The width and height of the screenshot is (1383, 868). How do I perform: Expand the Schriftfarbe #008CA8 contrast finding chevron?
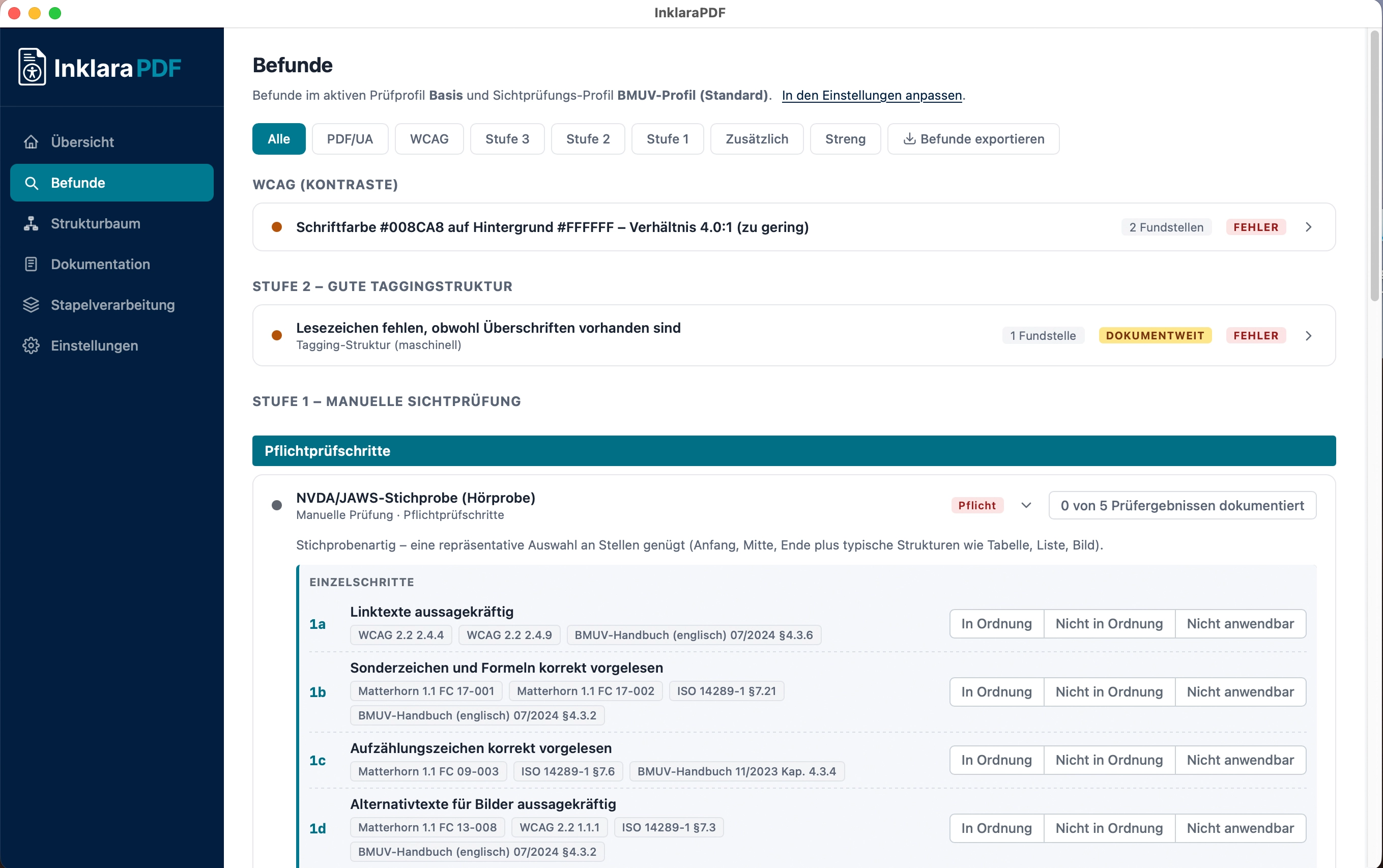1308,227
